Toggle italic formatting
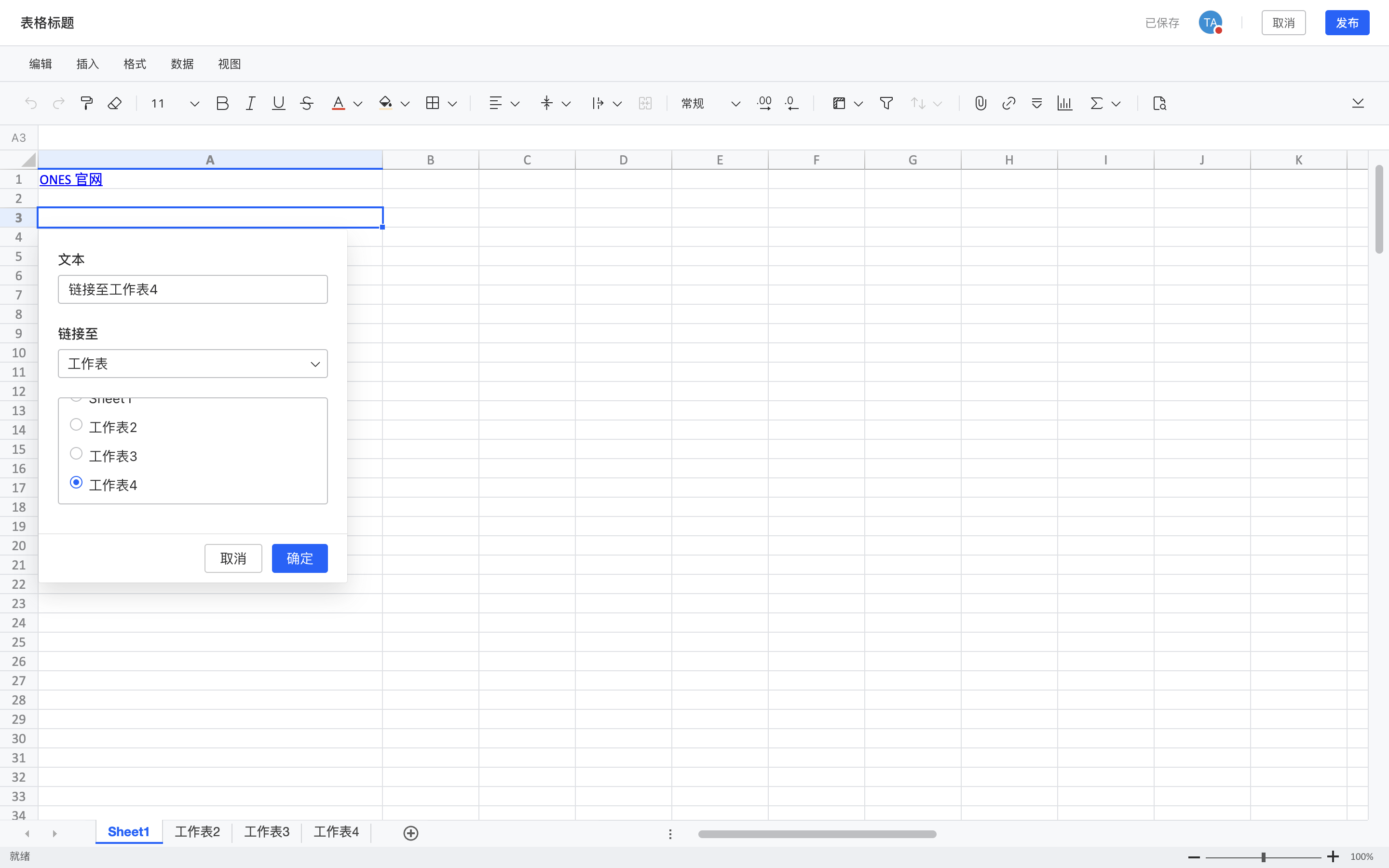Viewport: 1389px width, 868px height. pyautogui.click(x=250, y=103)
